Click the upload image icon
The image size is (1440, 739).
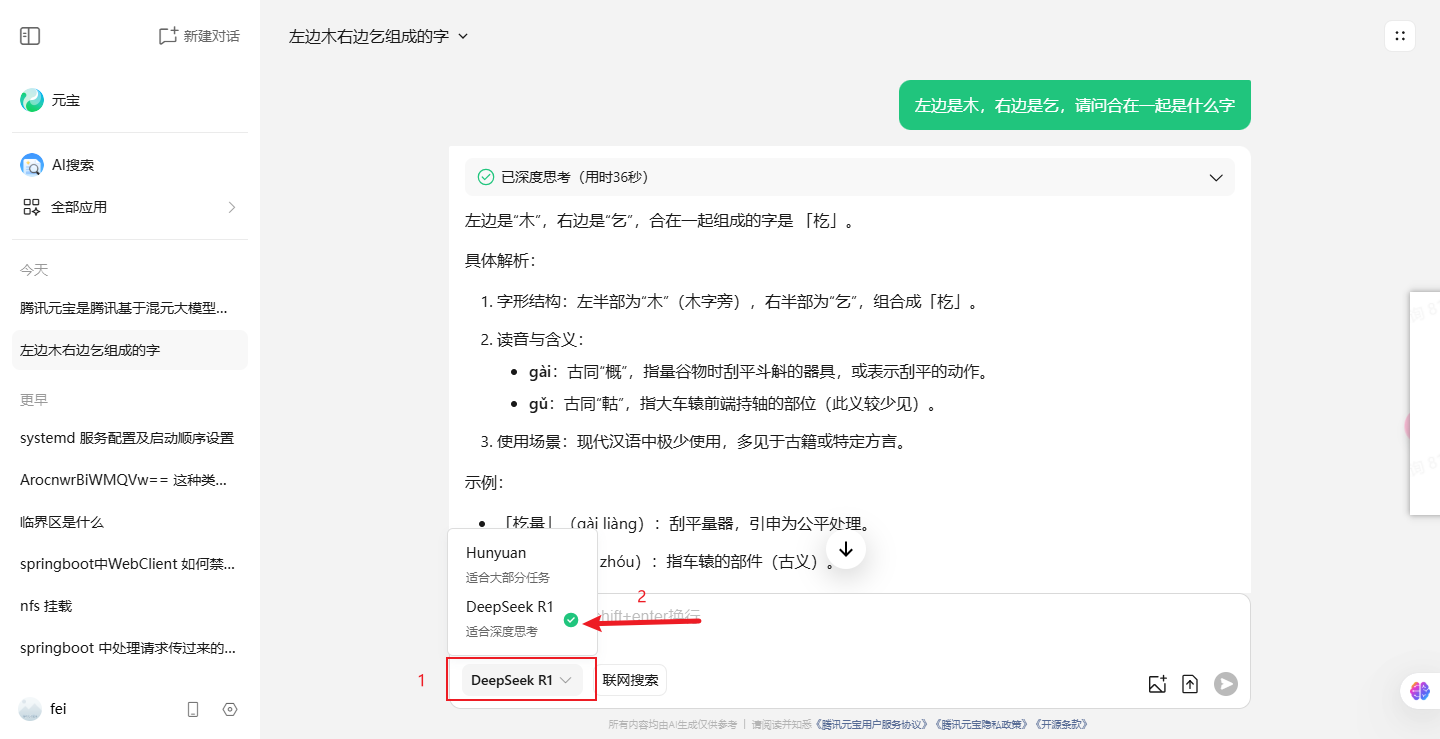1157,684
